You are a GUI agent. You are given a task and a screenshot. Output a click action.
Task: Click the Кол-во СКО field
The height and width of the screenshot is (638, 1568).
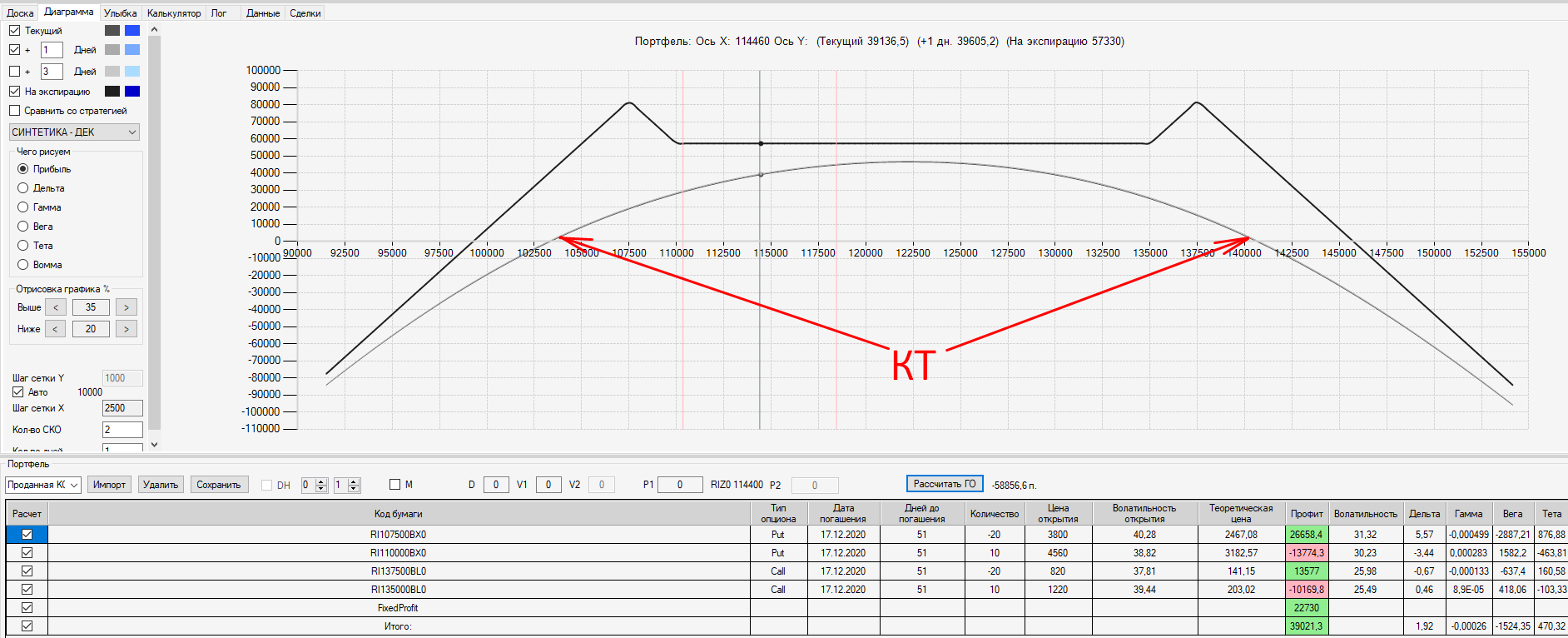coord(122,430)
